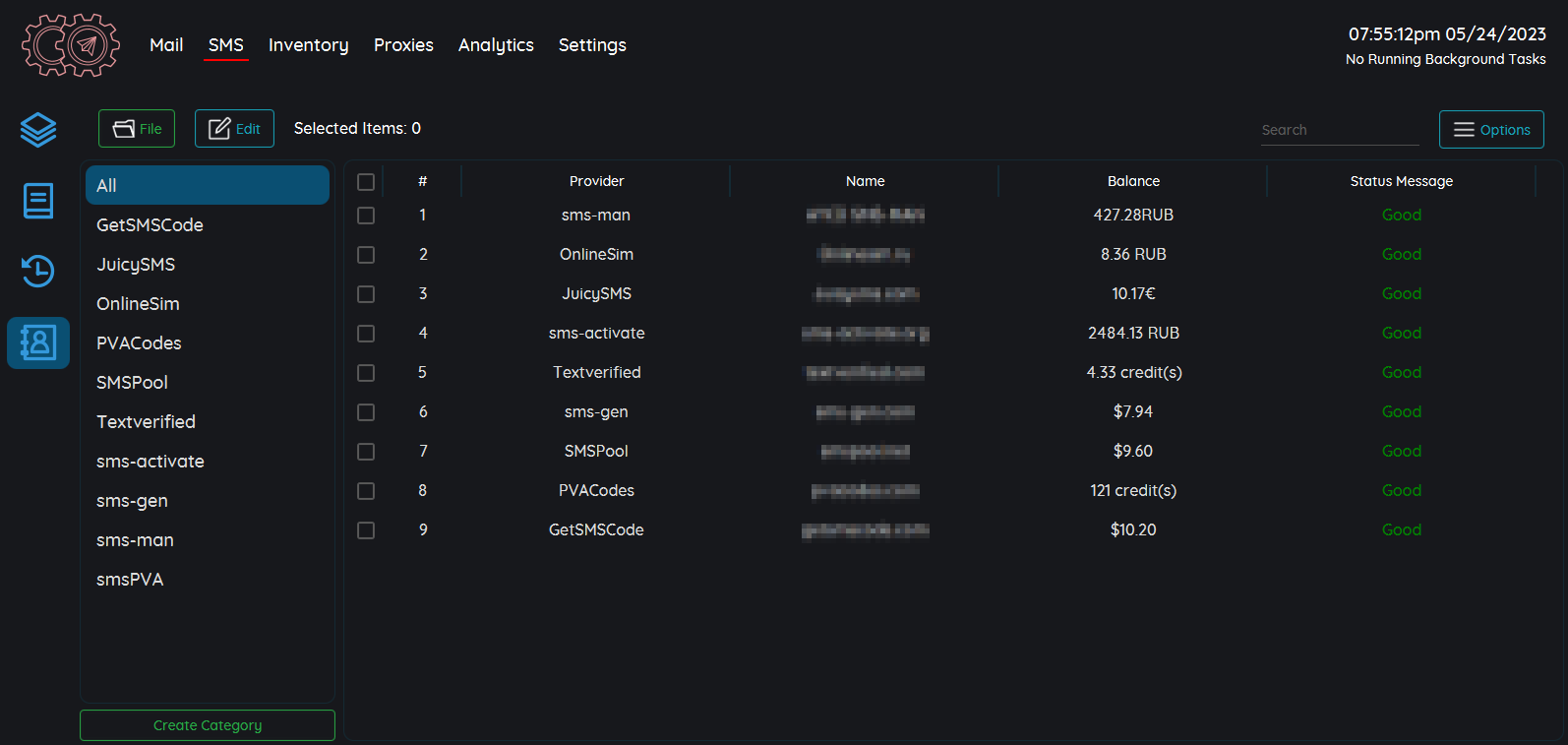This screenshot has height=745, width=1568.
Task: Open the Settings tab
Action: click(592, 45)
